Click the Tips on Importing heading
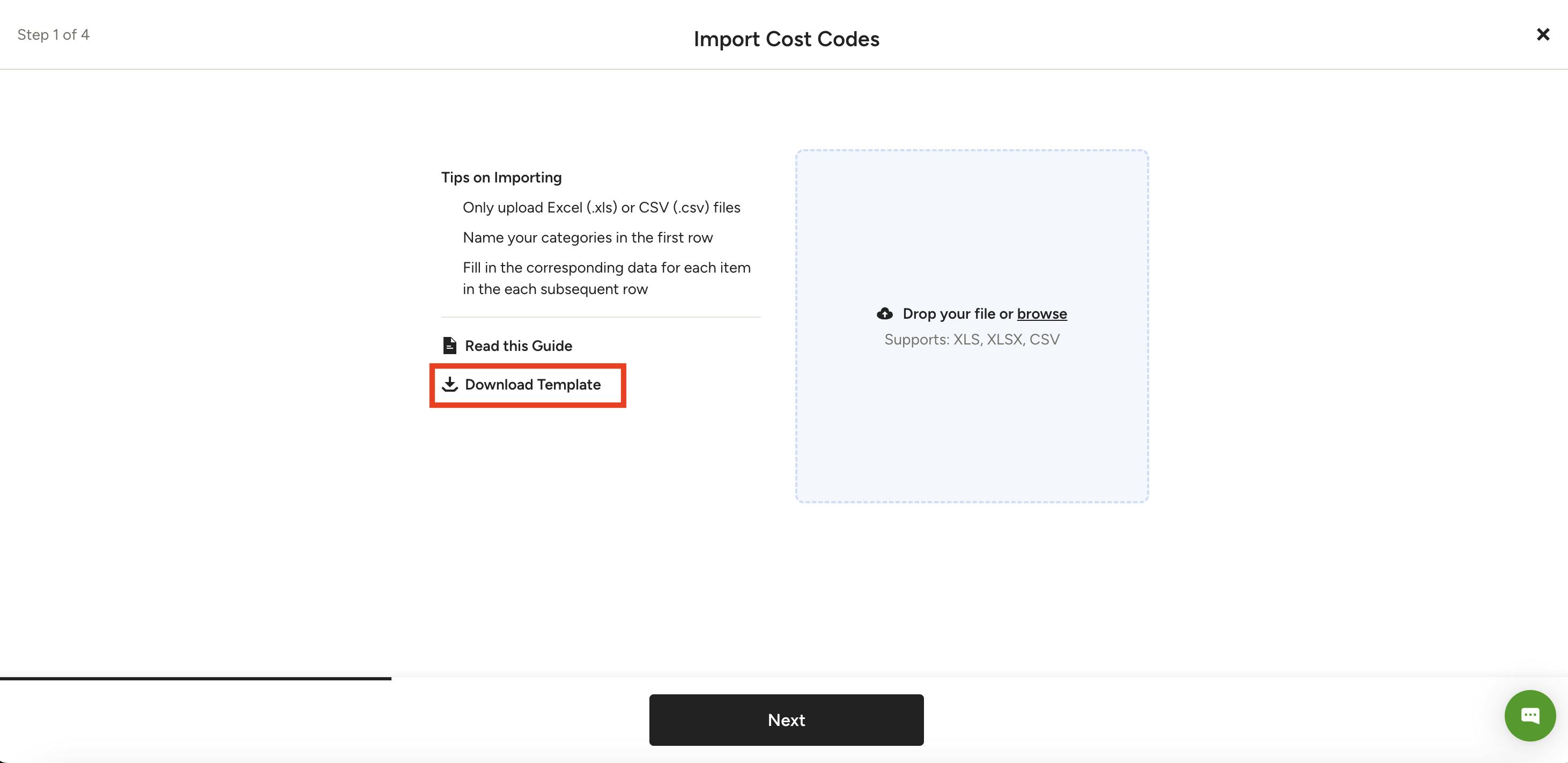 (501, 177)
